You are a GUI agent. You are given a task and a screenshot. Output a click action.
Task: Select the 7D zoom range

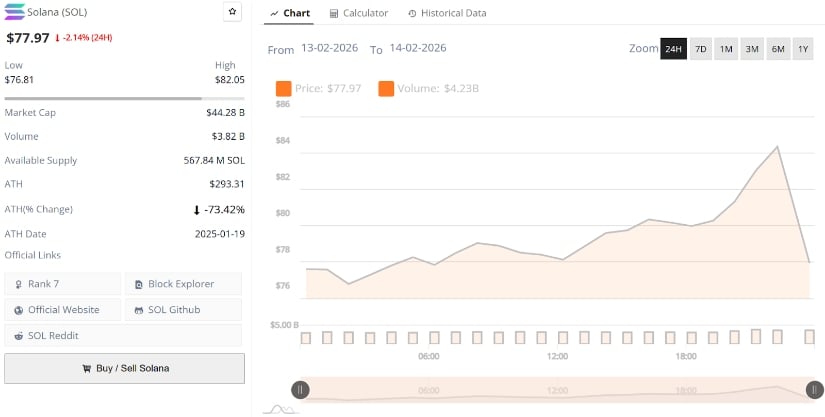[700, 49]
